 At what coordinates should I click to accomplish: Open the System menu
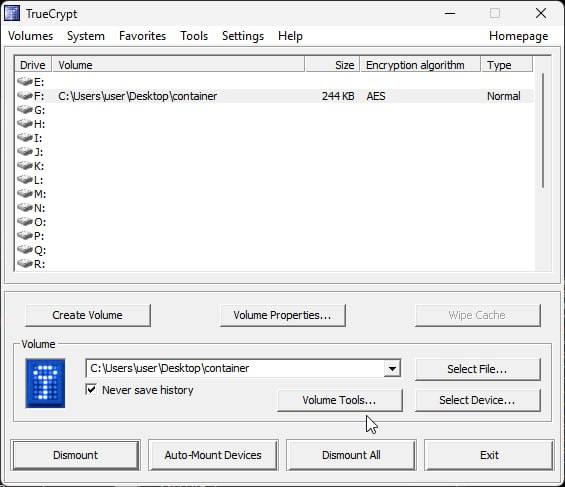[x=86, y=36]
